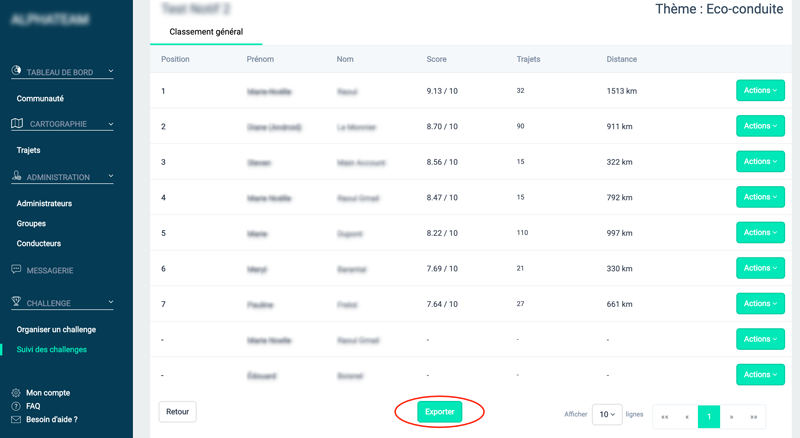This screenshot has width=800, height=438.
Task: Click the Challenge trophy icon
Action: click(x=17, y=302)
